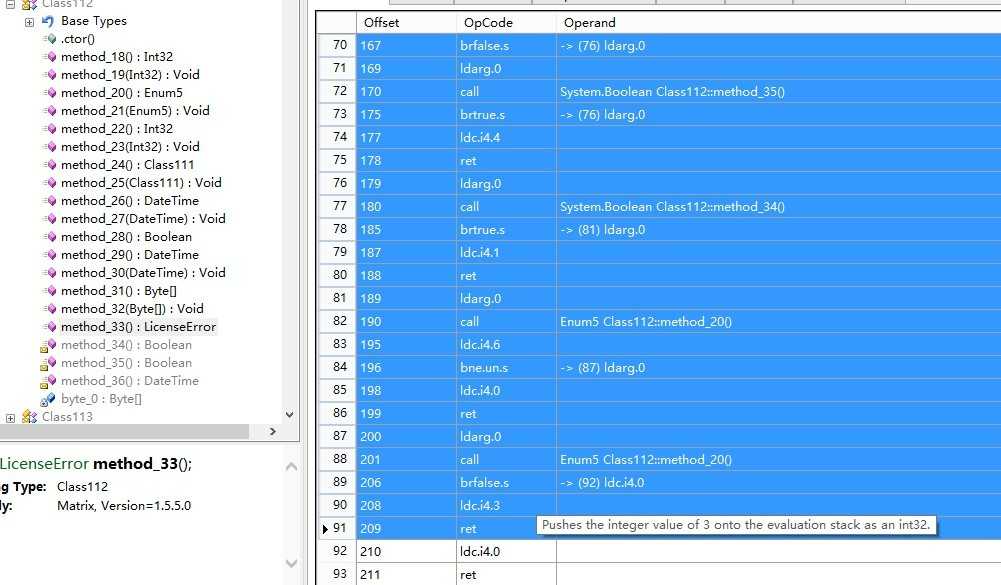Click the Offset column header
This screenshot has width=1001, height=585.
(406, 22)
